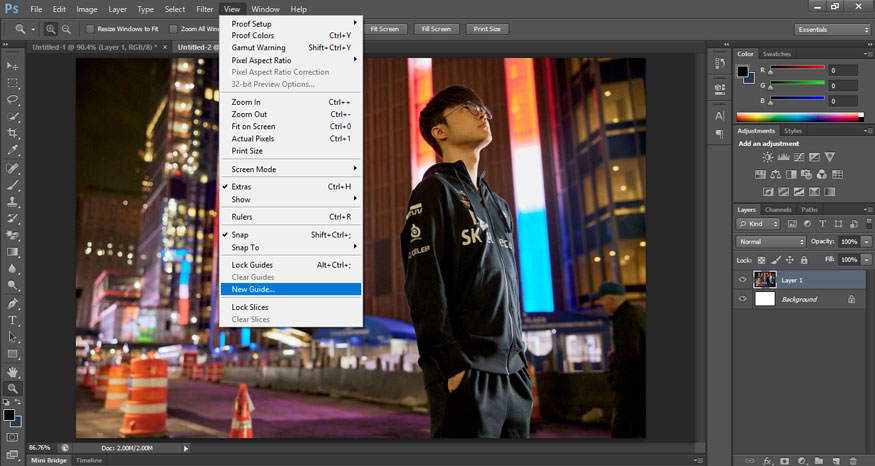Select the Move tool
875x466 pixels.
click(13, 65)
